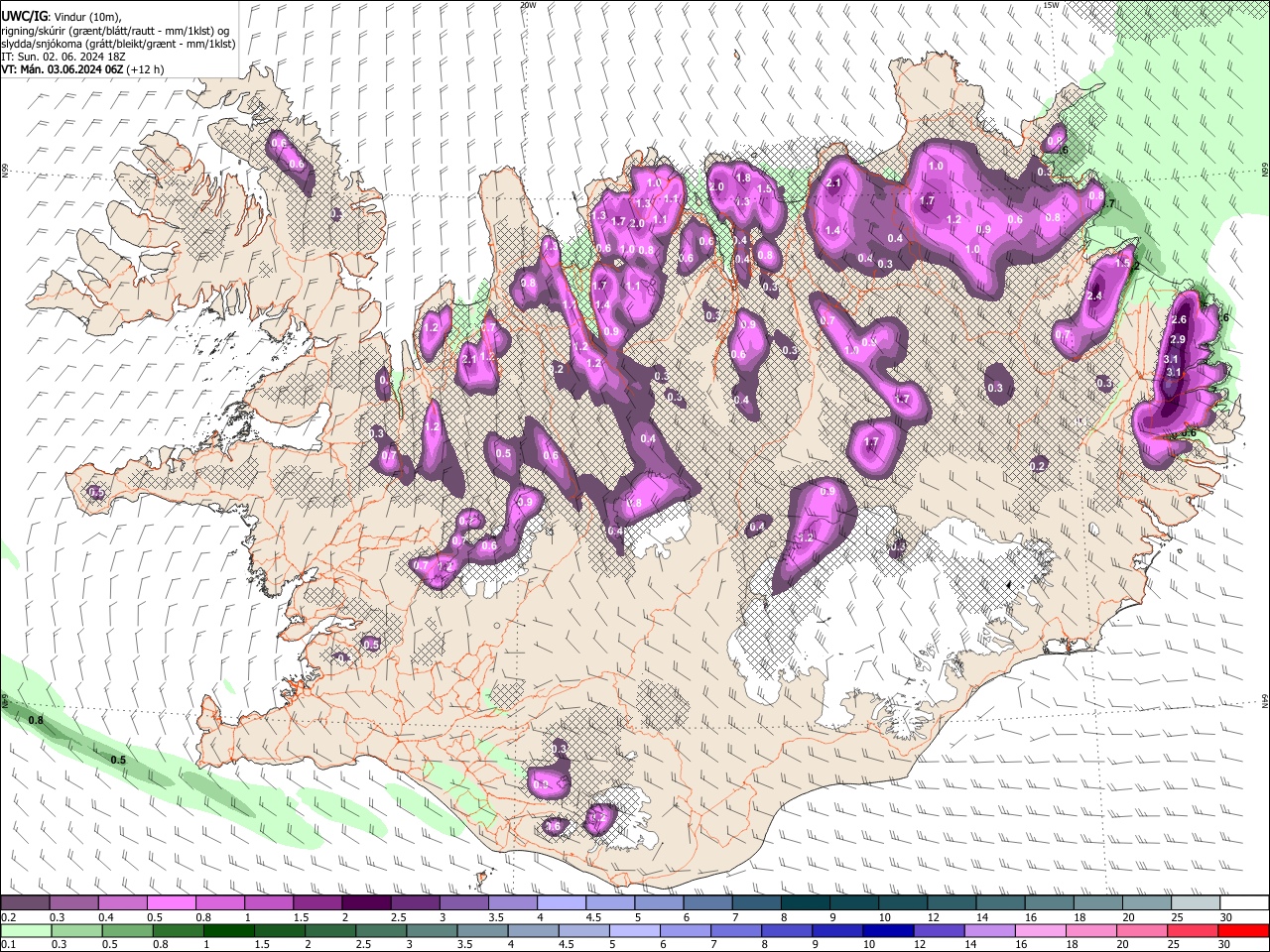Select the purple 1.5 swatch in the upper legend row
The height and width of the screenshot is (952, 1270).
click(x=317, y=903)
